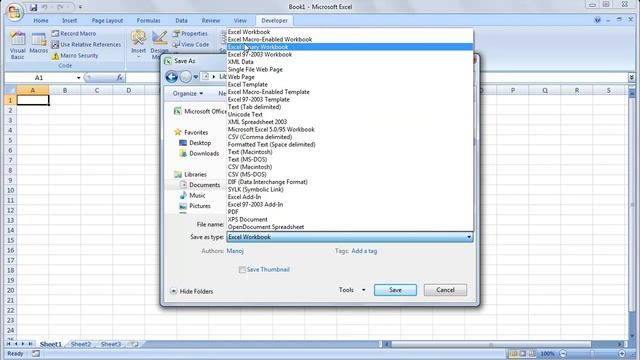Click the Save icon in Quick Access Toolbar
Image resolution: width=640 pixels, height=360 pixels.
pos(33,7)
